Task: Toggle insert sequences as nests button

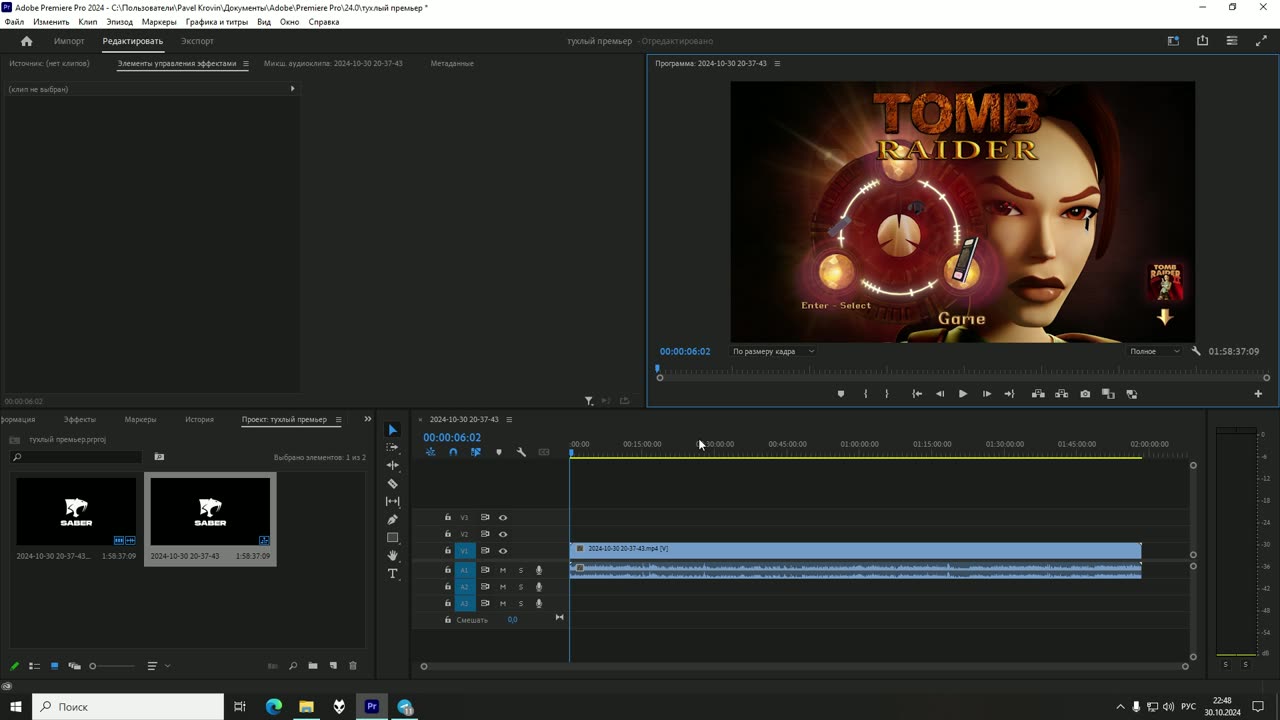Action: point(430,452)
